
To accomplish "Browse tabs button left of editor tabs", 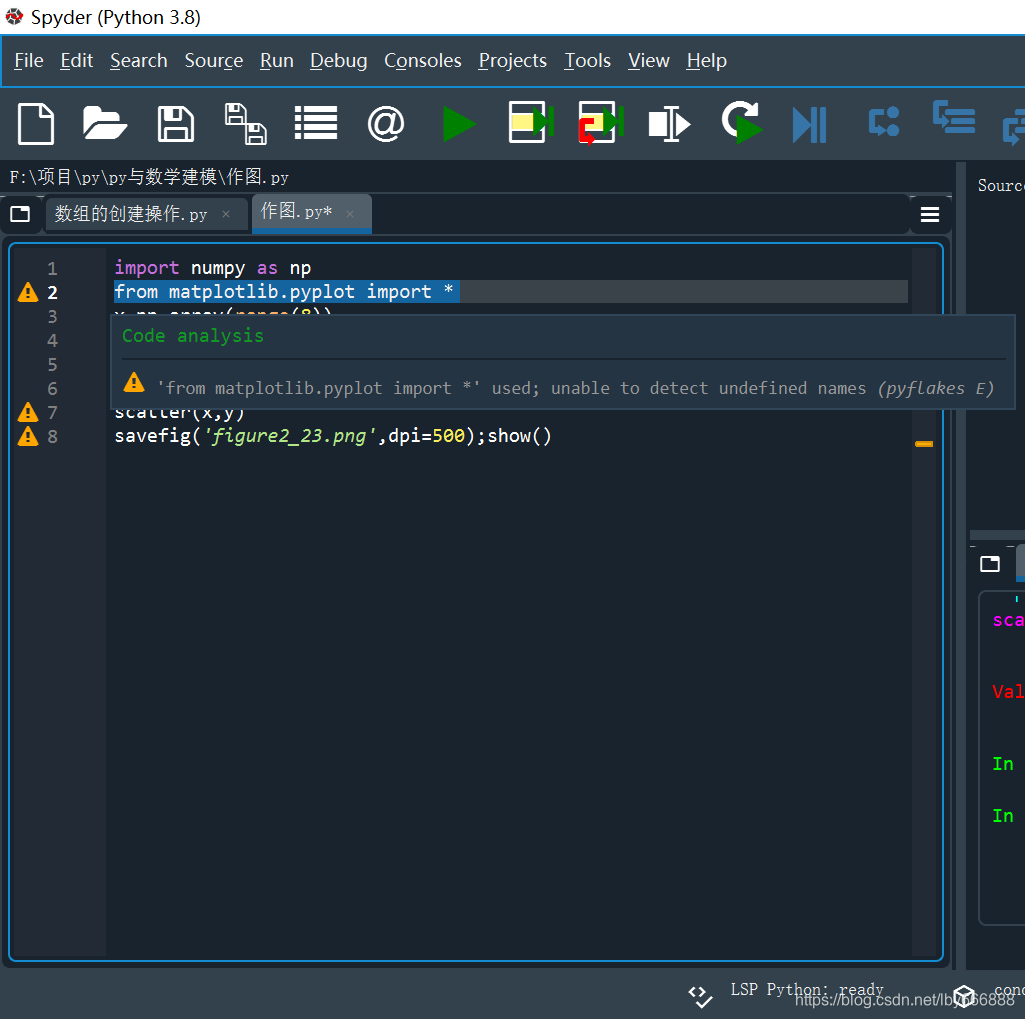I will click(20, 214).
